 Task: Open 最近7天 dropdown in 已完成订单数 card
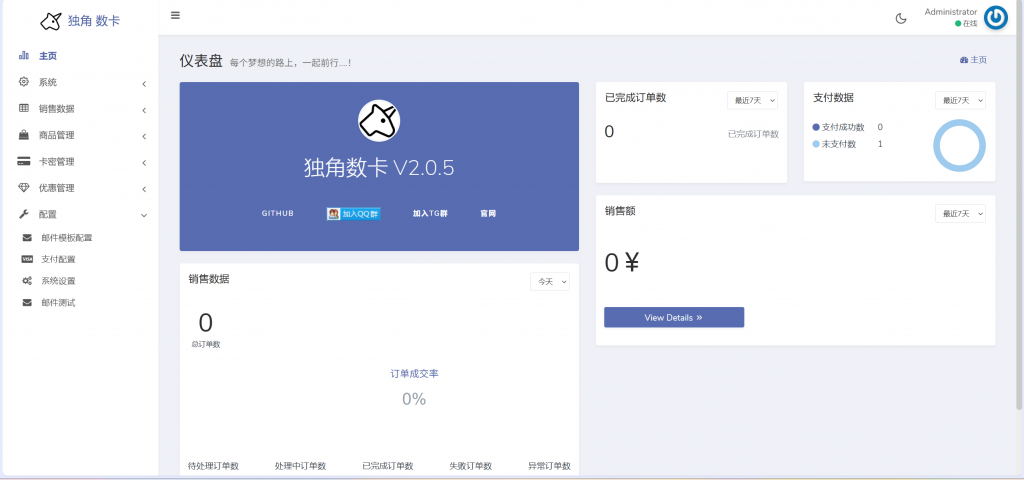click(x=751, y=100)
